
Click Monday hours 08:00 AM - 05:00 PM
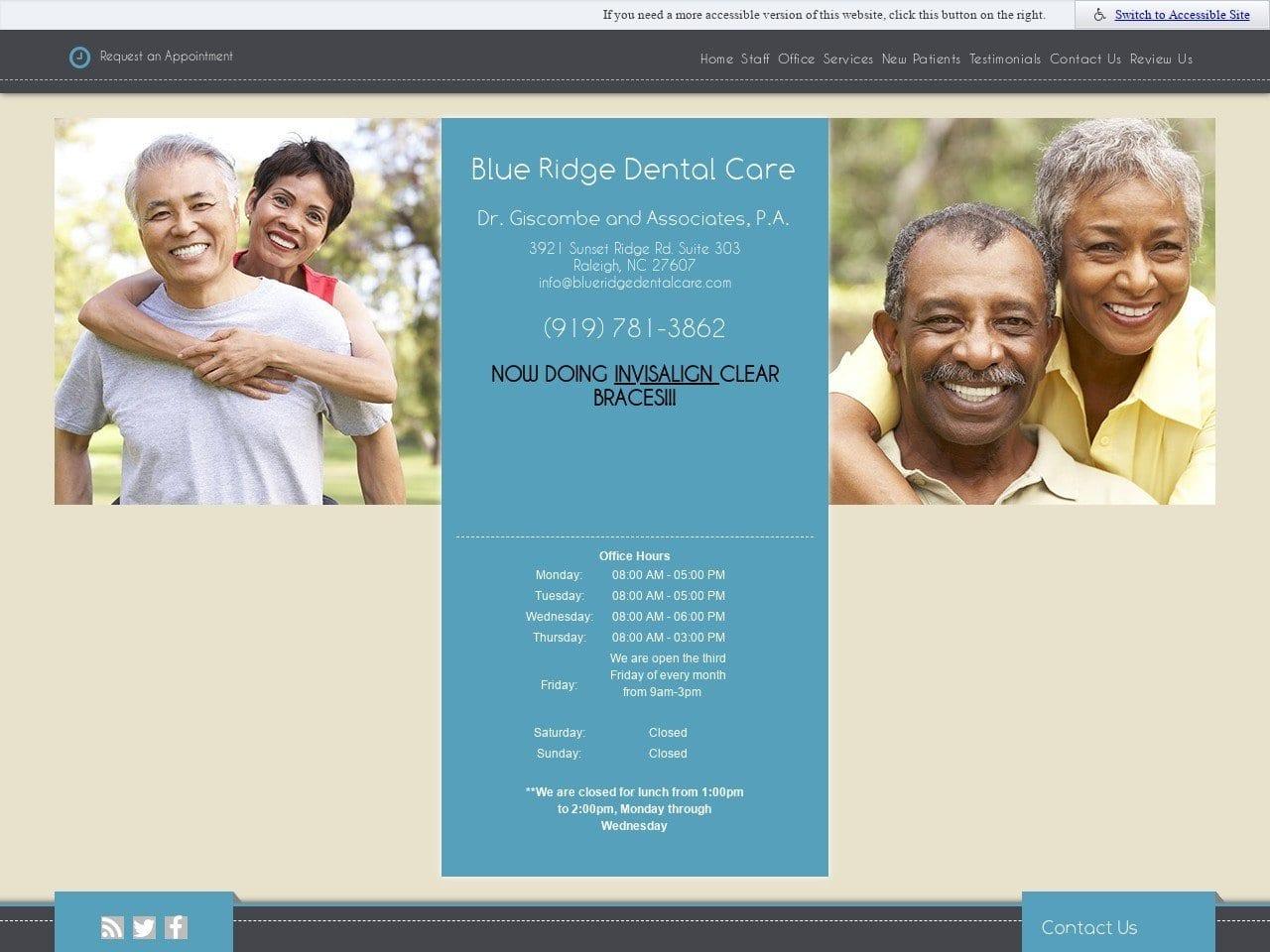coord(669,575)
